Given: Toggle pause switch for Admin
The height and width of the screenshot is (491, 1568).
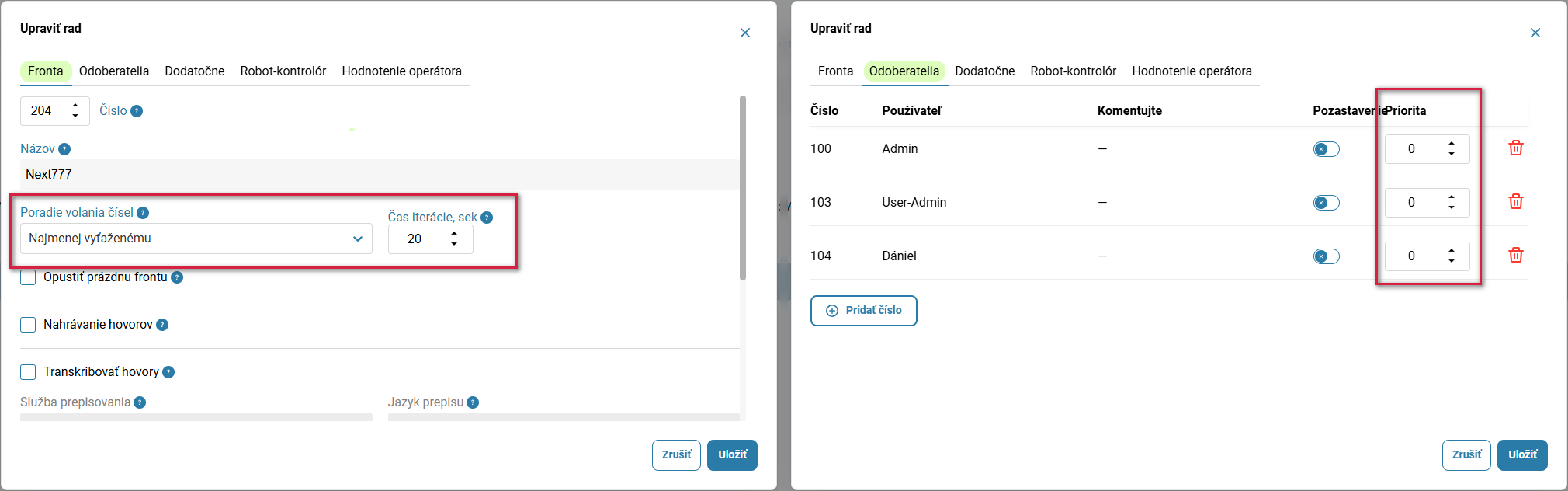Looking at the screenshot, I should 1326,149.
